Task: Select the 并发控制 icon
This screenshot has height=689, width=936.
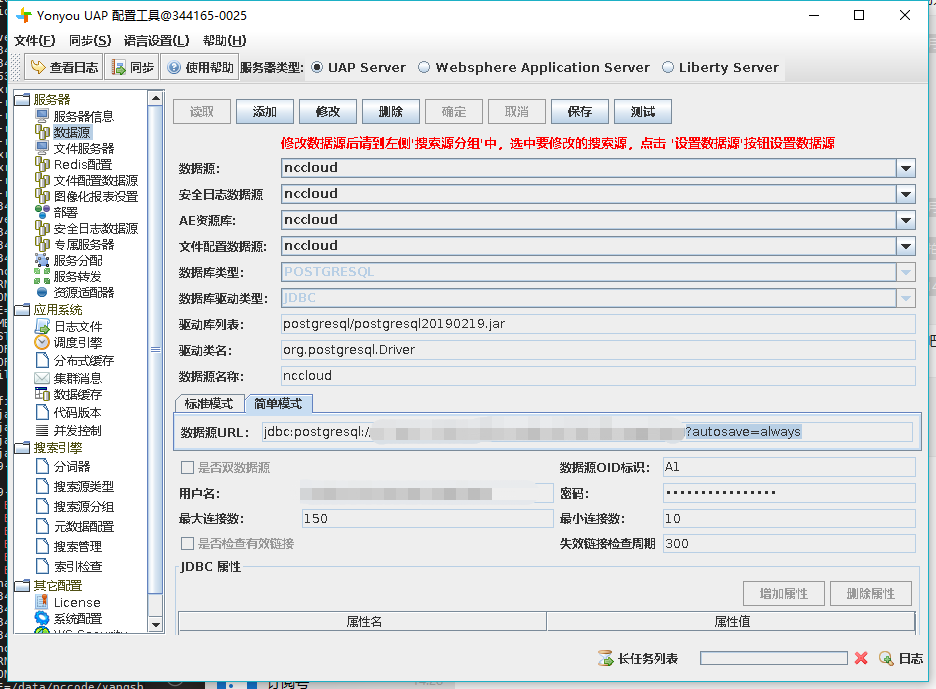Action: 42,430
